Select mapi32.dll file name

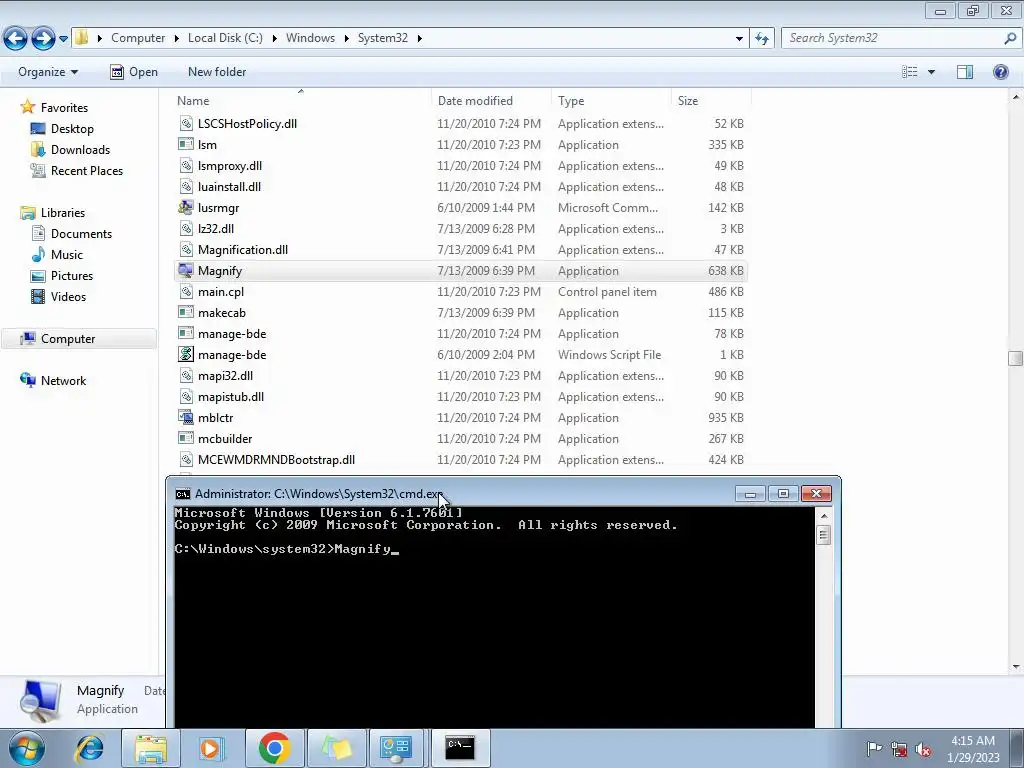click(225, 376)
